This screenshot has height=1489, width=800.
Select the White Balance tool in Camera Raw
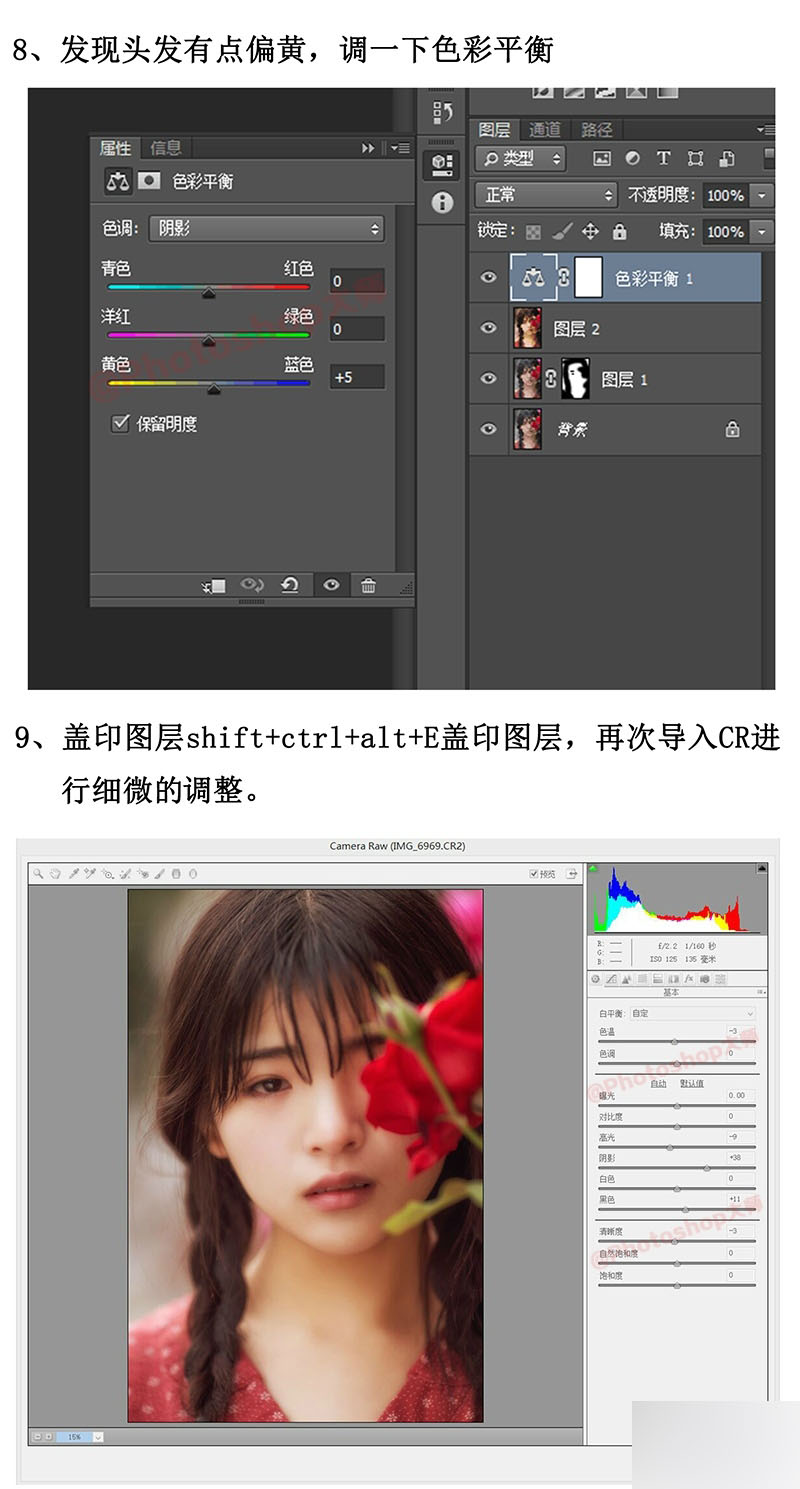click(73, 874)
